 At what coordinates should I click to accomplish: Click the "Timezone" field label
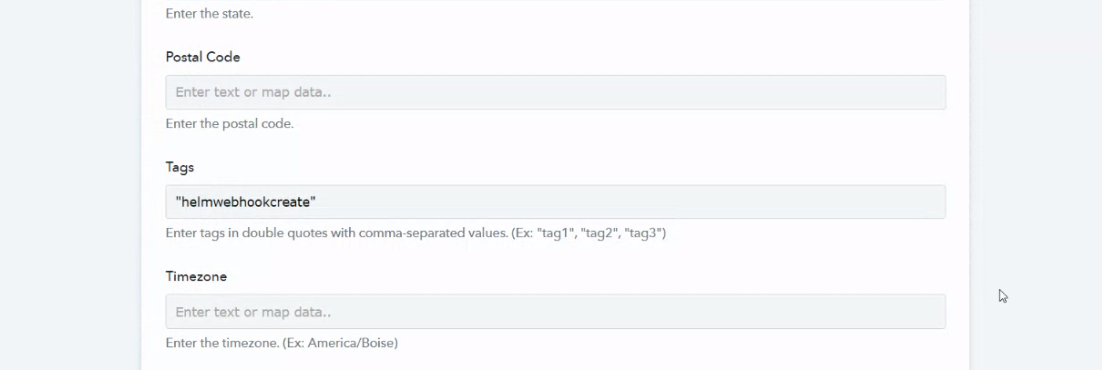(196, 276)
